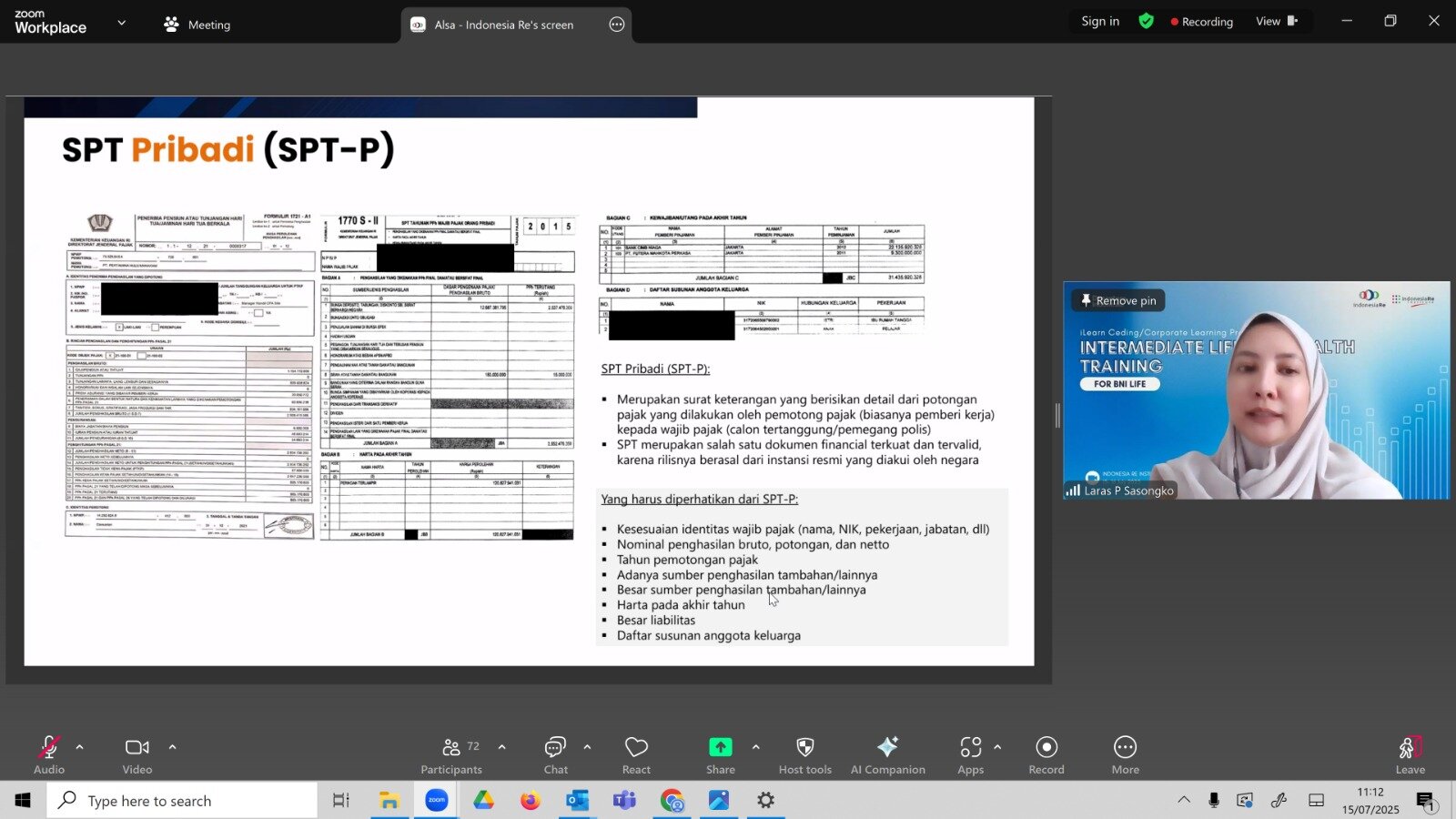Click the system tray microphone icon
The height and width of the screenshot is (819, 1456).
coord(1214,800)
